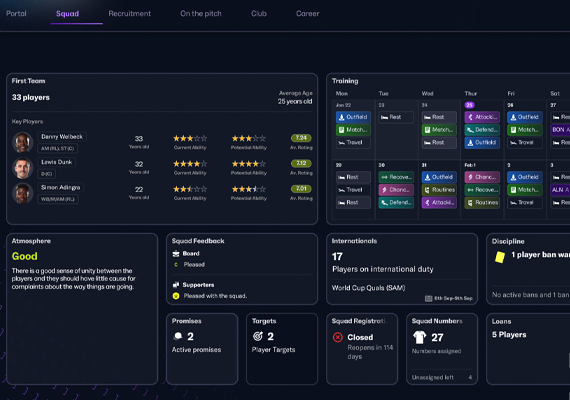Click the yellow face icon beside Pleased with the squad
The image size is (570, 400).
click(x=176, y=296)
